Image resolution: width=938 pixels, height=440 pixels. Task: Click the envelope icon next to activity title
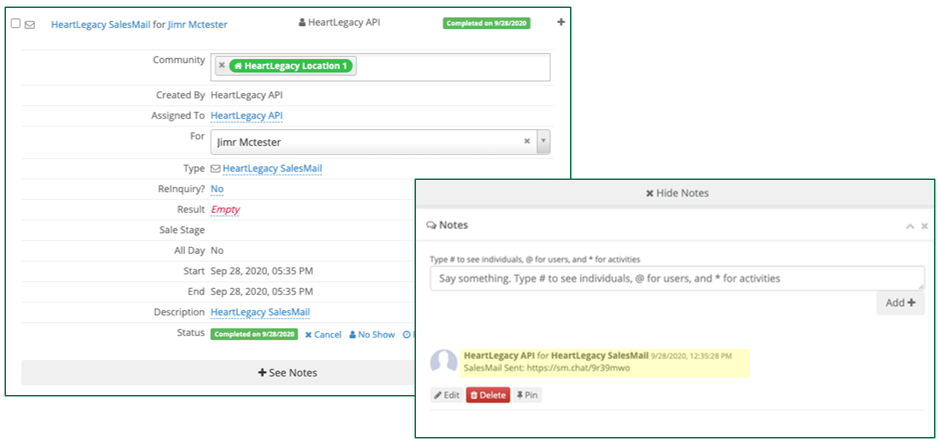coord(29,24)
